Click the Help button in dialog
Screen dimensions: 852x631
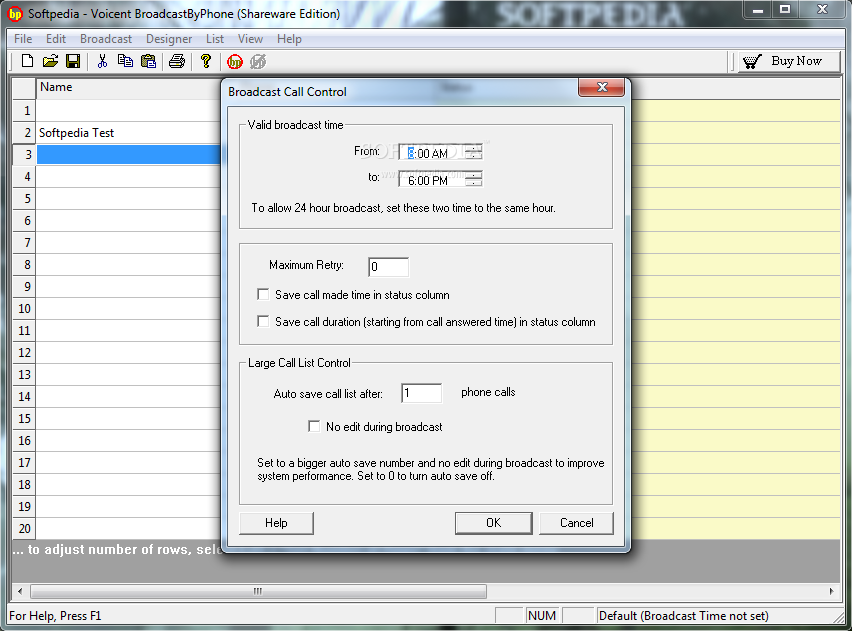(x=276, y=523)
